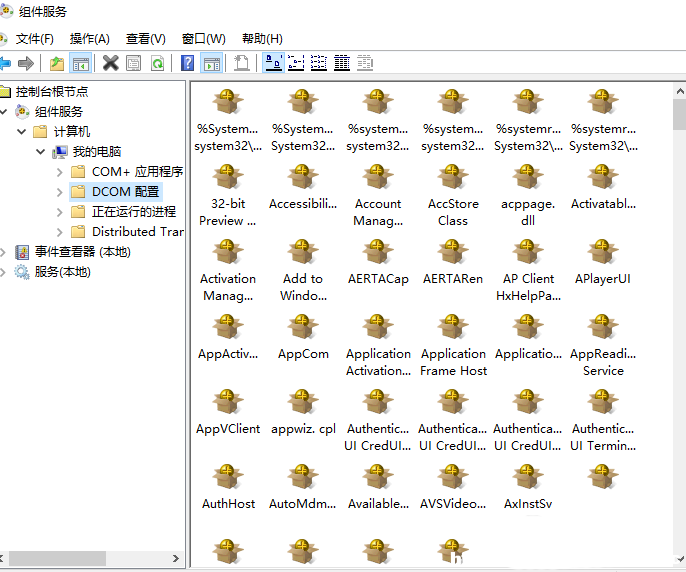Select DCOM 配置 folder

125,192
